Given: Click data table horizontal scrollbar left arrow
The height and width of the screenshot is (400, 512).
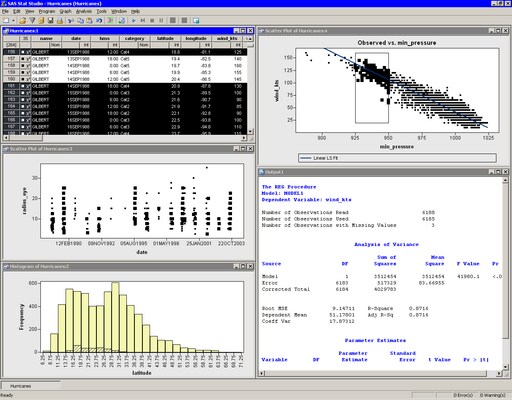Looking at the screenshot, I should pos(5,138).
